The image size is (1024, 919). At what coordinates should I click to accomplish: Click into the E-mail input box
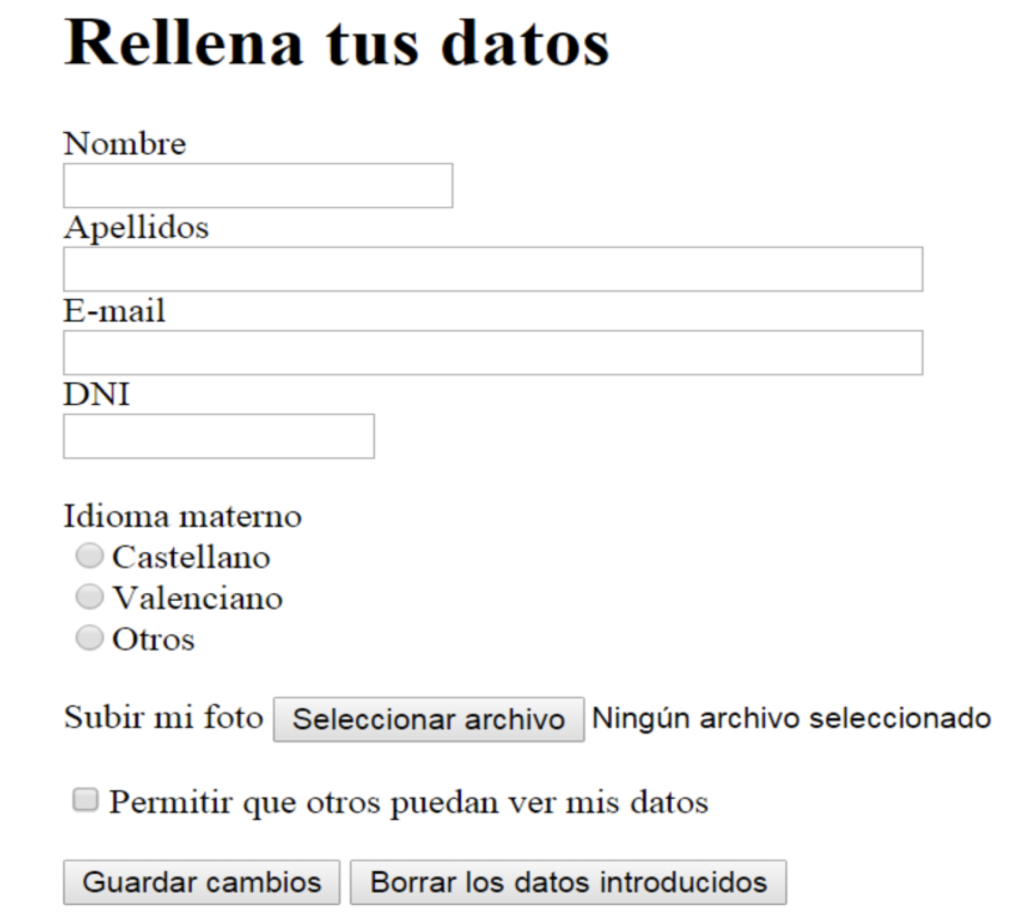(493, 353)
